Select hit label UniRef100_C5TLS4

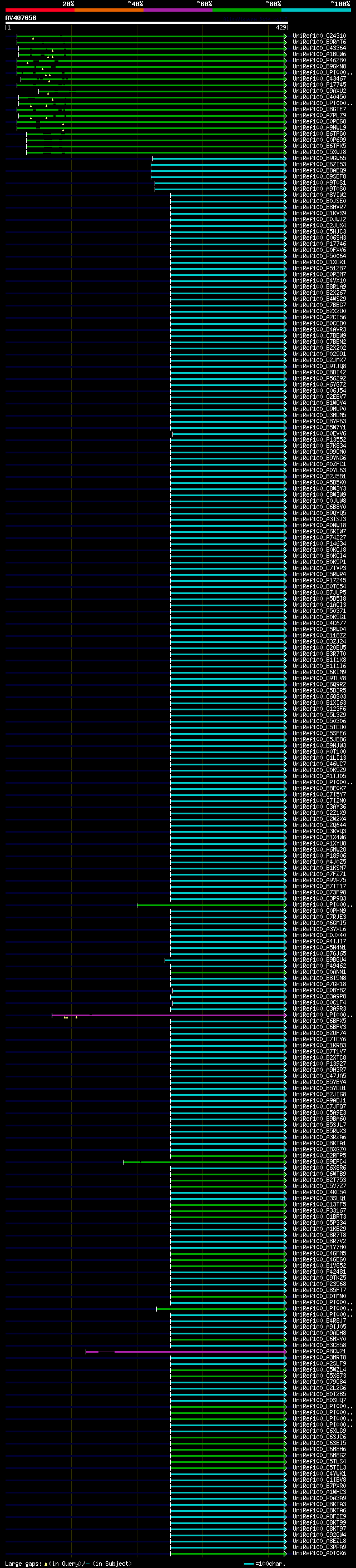[319, 1461]
